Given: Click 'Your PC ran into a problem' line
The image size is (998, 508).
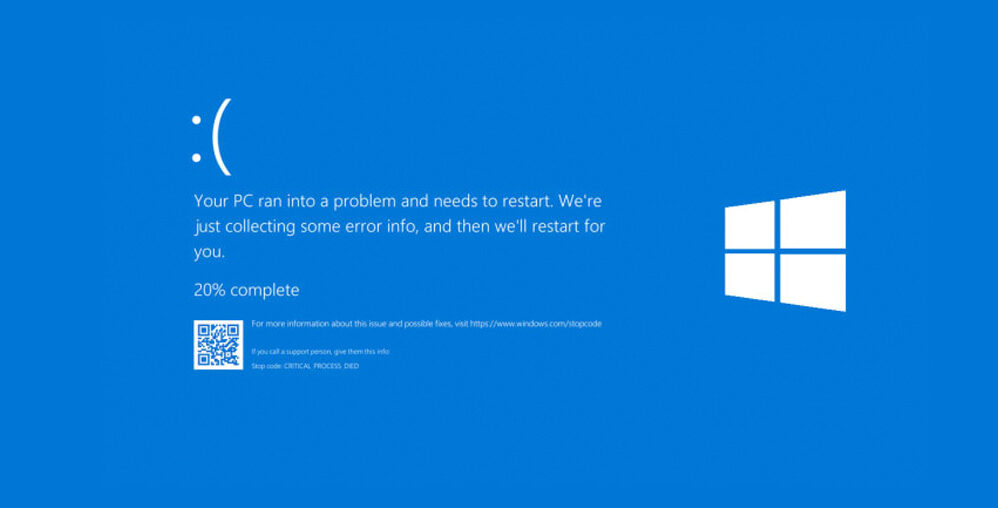Looking at the screenshot, I should click(x=398, y=201).
